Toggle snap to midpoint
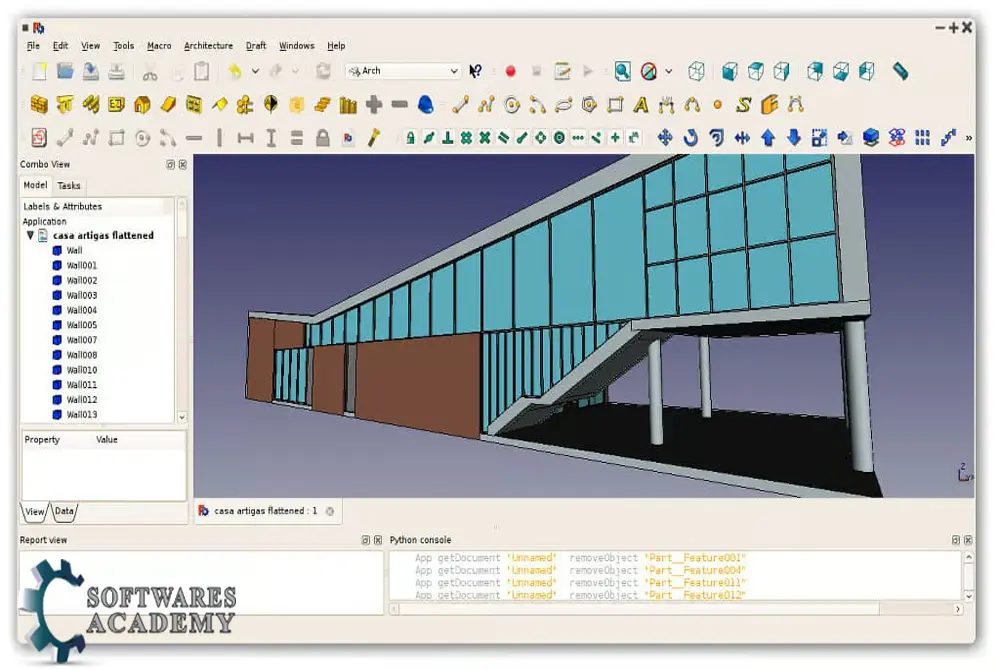 pos(429,138)
